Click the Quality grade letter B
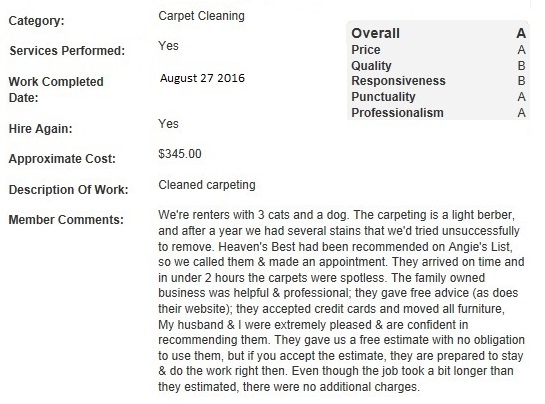The height and width of the screenshot is (404, 545). pyautogui.click(x=521, y=66)
